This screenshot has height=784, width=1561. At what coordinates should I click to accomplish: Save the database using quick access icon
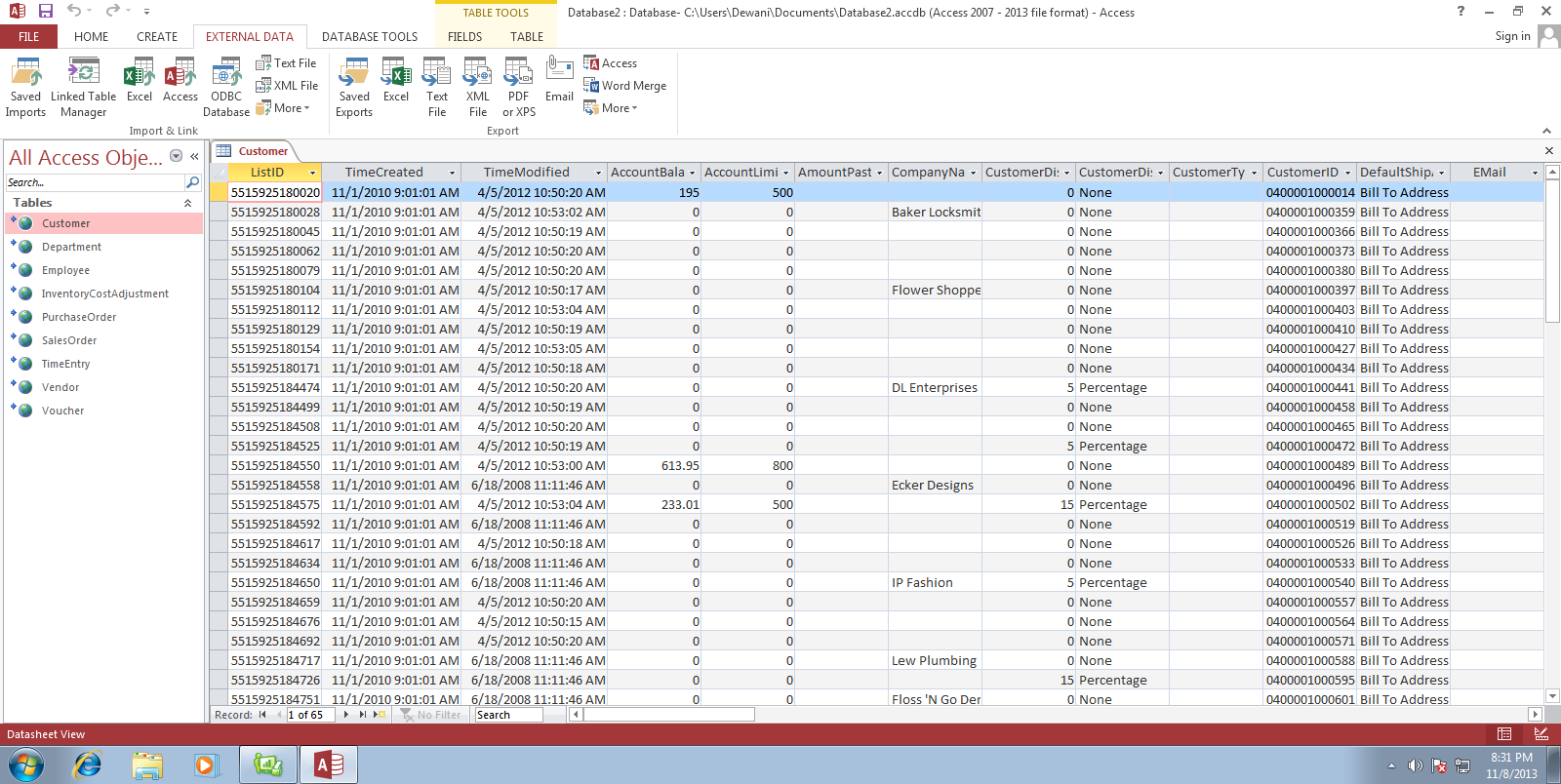(x=46, y=11)
